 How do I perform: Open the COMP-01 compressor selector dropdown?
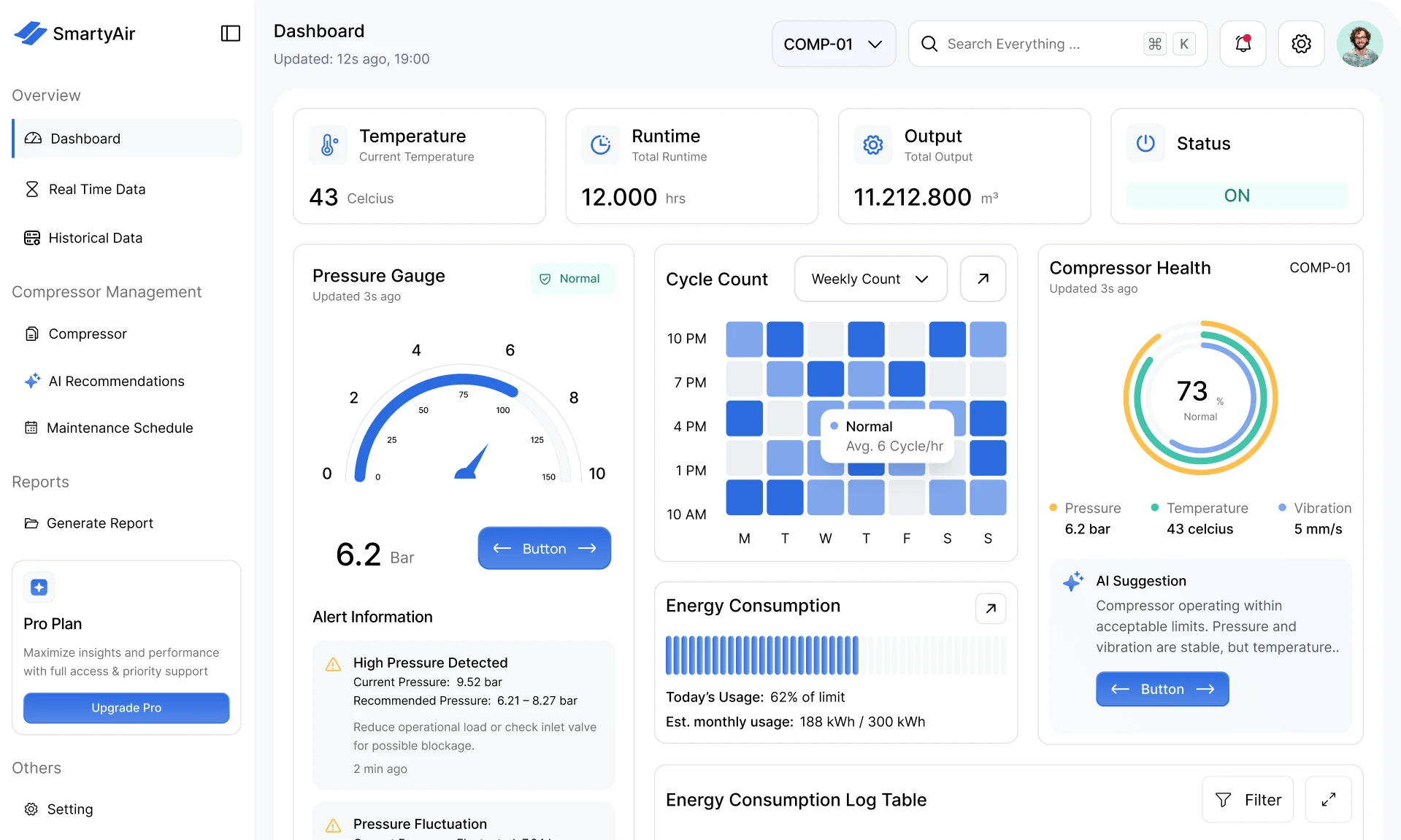[x=833, y=44]
